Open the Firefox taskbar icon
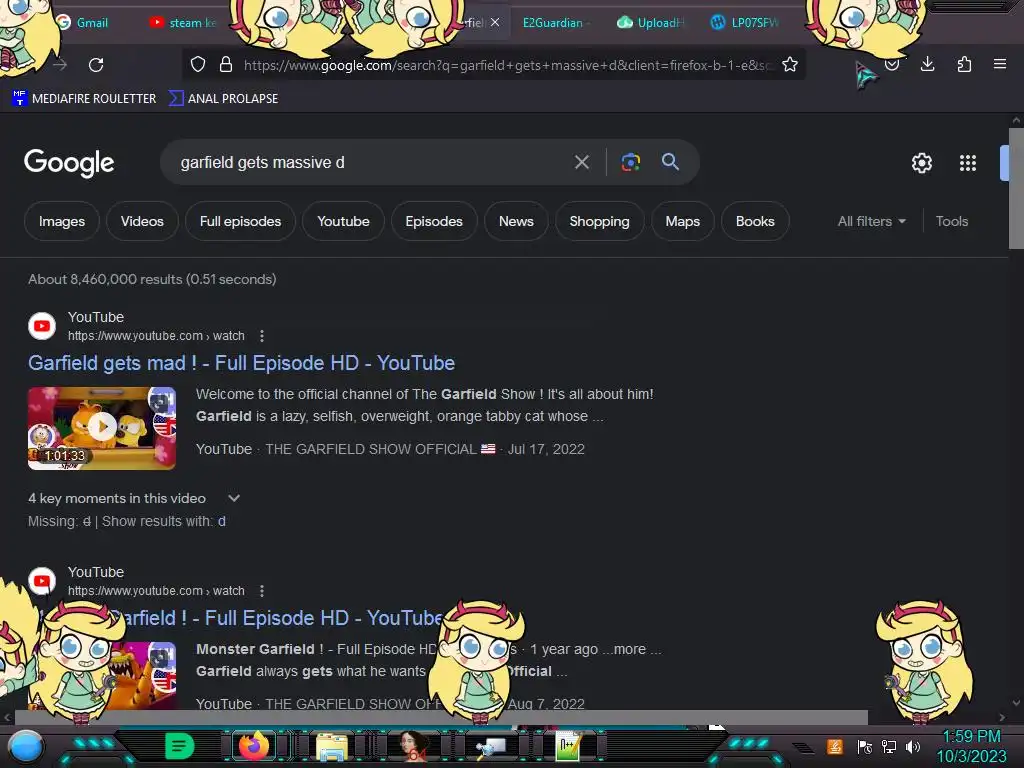The width and height of the screenshot is (1024, 768). coord(254,746)
